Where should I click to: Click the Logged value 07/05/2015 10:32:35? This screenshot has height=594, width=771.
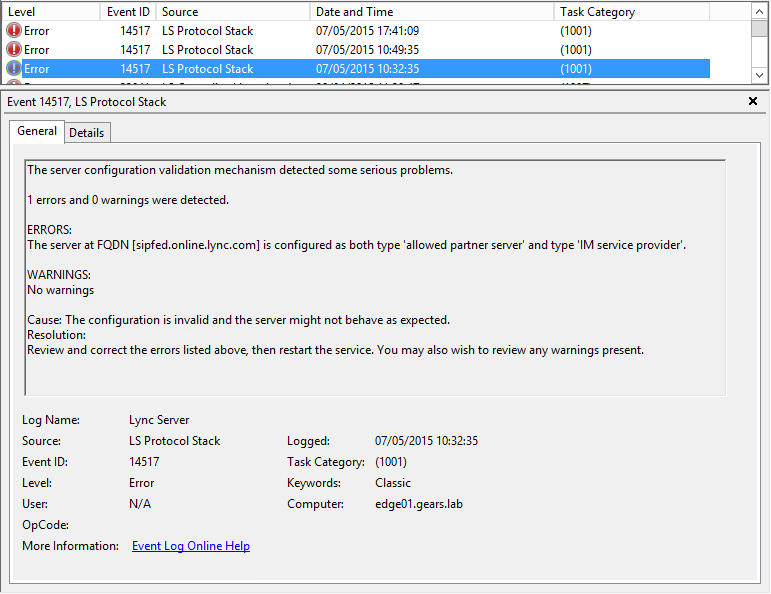pyautogui.click(x=426, y=441)
